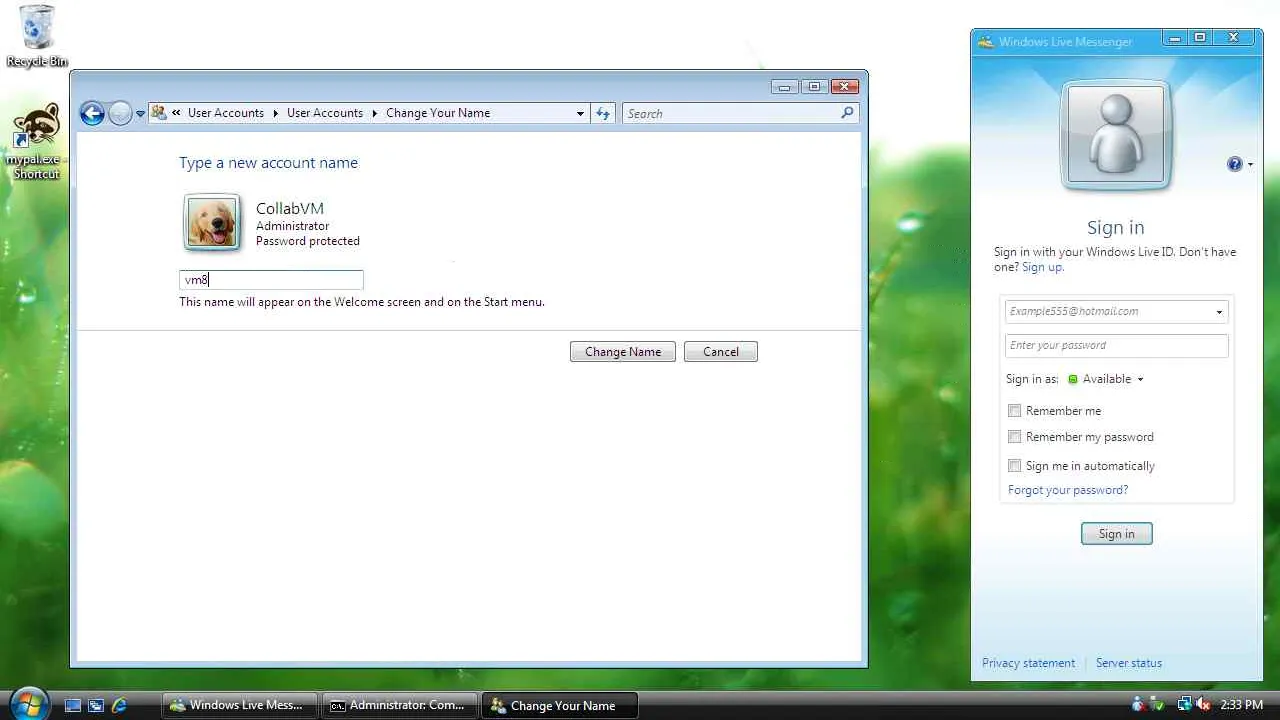Enable Remember my password checkbox
Viewport: 1280px width, 720px height.
(x=1015, y=437)
